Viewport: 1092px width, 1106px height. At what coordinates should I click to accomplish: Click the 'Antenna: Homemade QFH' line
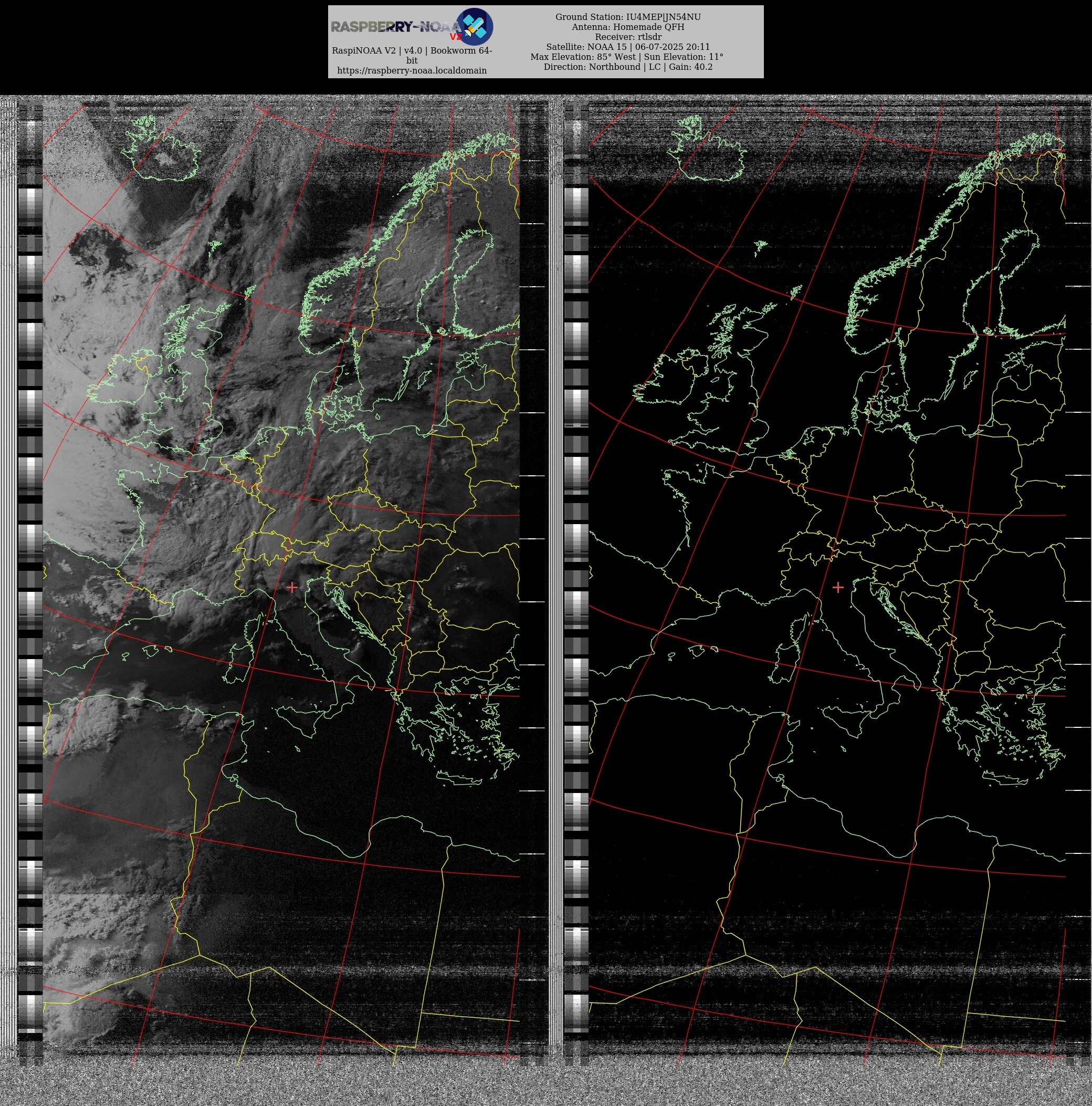tap(628, 27)
